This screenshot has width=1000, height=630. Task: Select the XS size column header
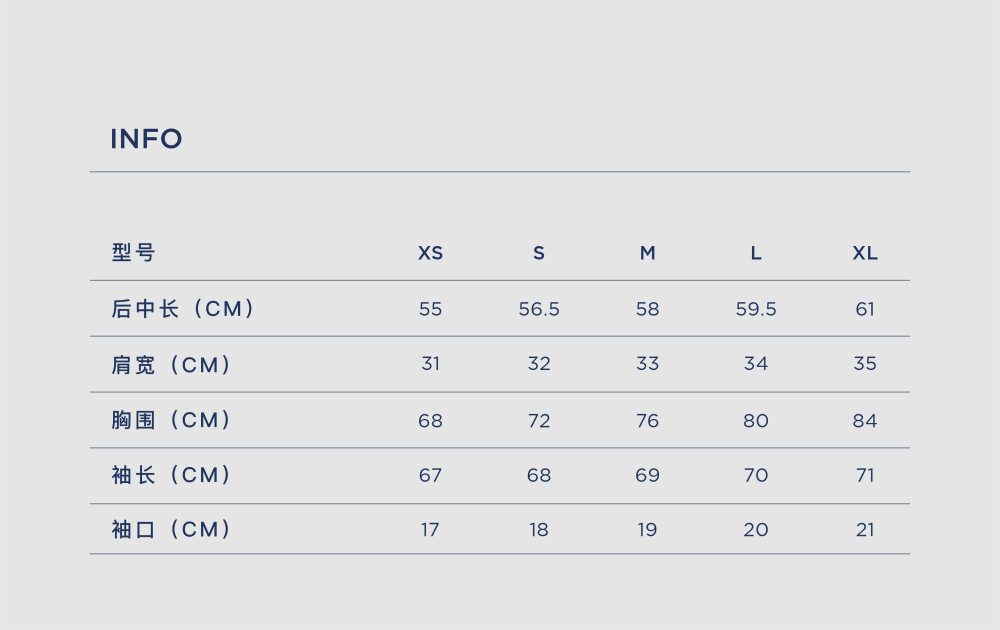(x=430, y=253)
